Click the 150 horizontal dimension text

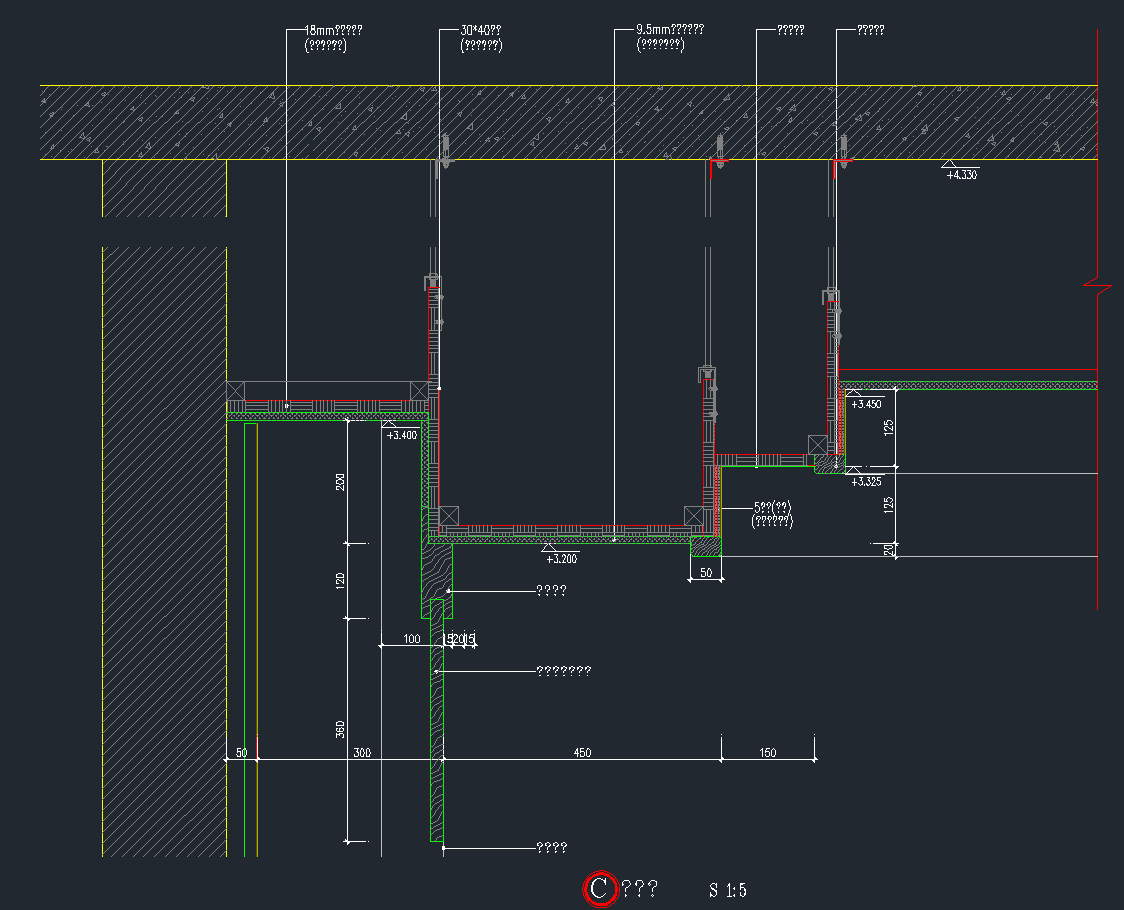767,752
